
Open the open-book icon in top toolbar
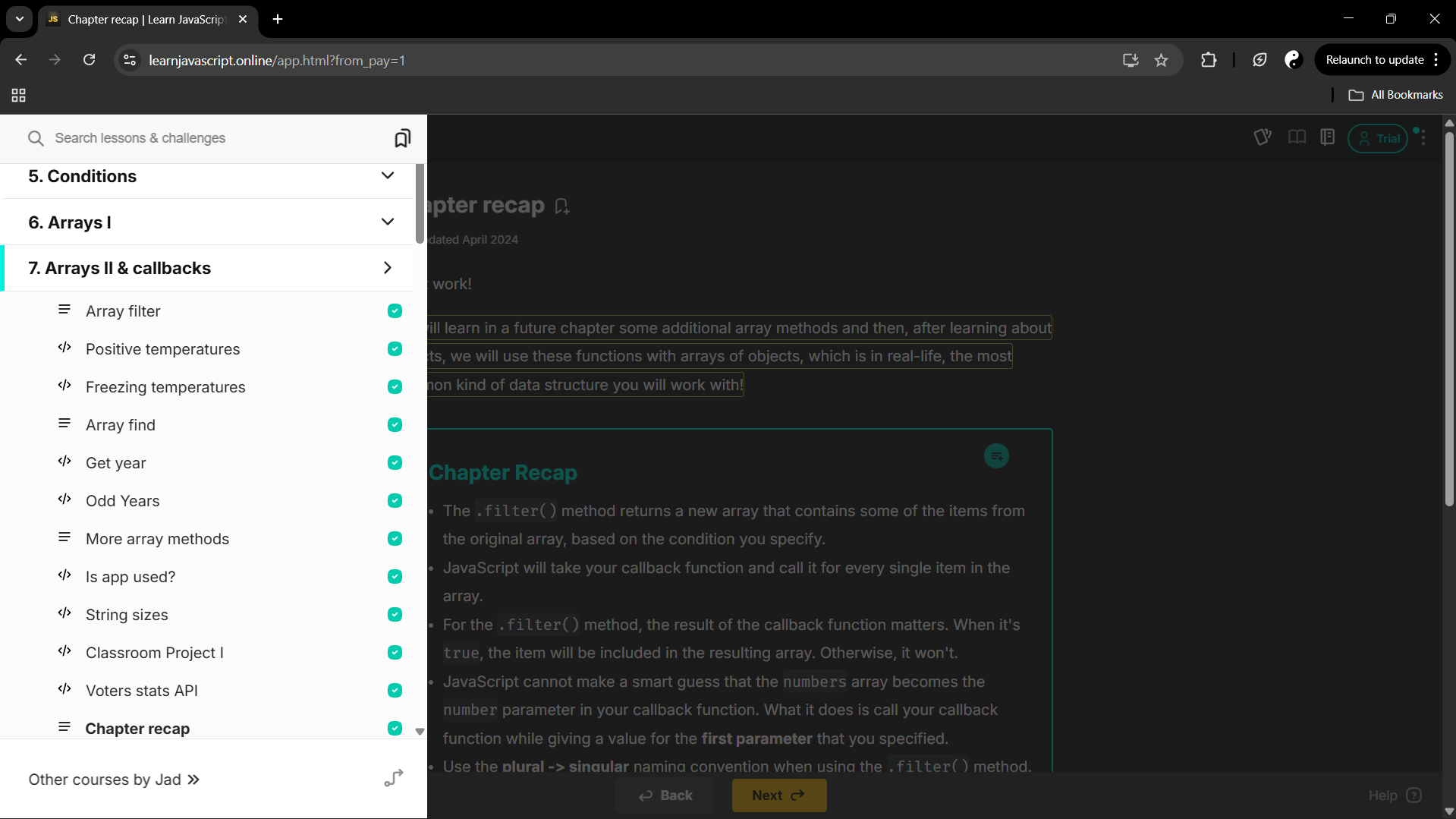[1297, 137]
